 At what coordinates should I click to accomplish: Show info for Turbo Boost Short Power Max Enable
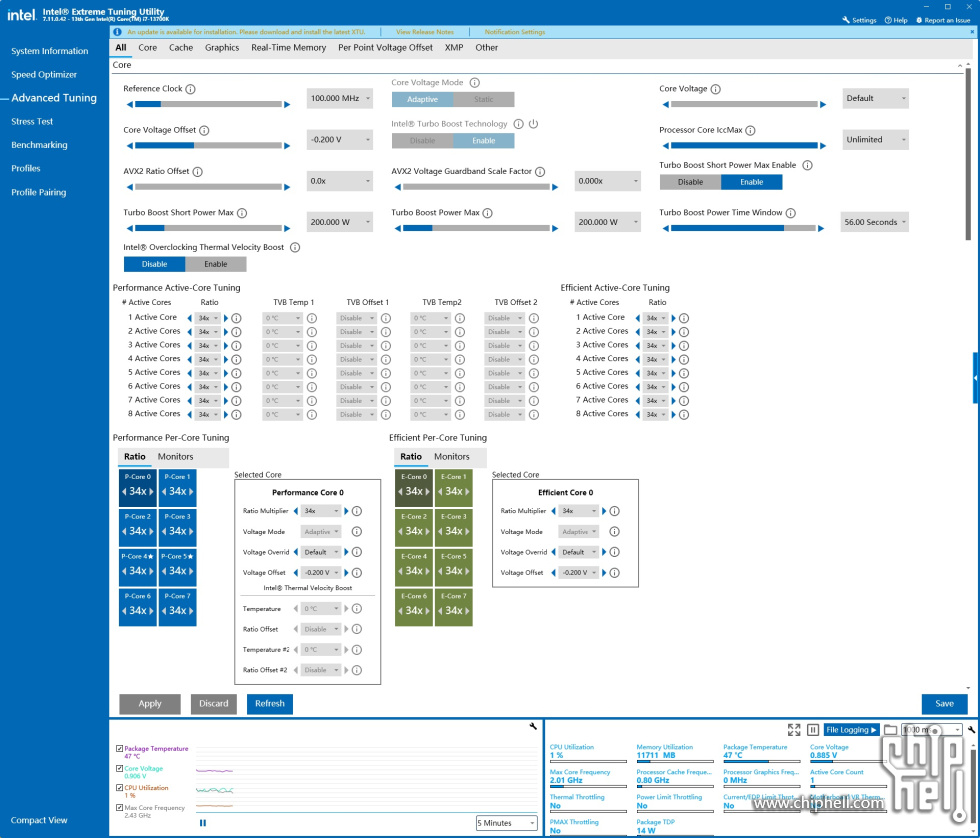coord(808,165)
